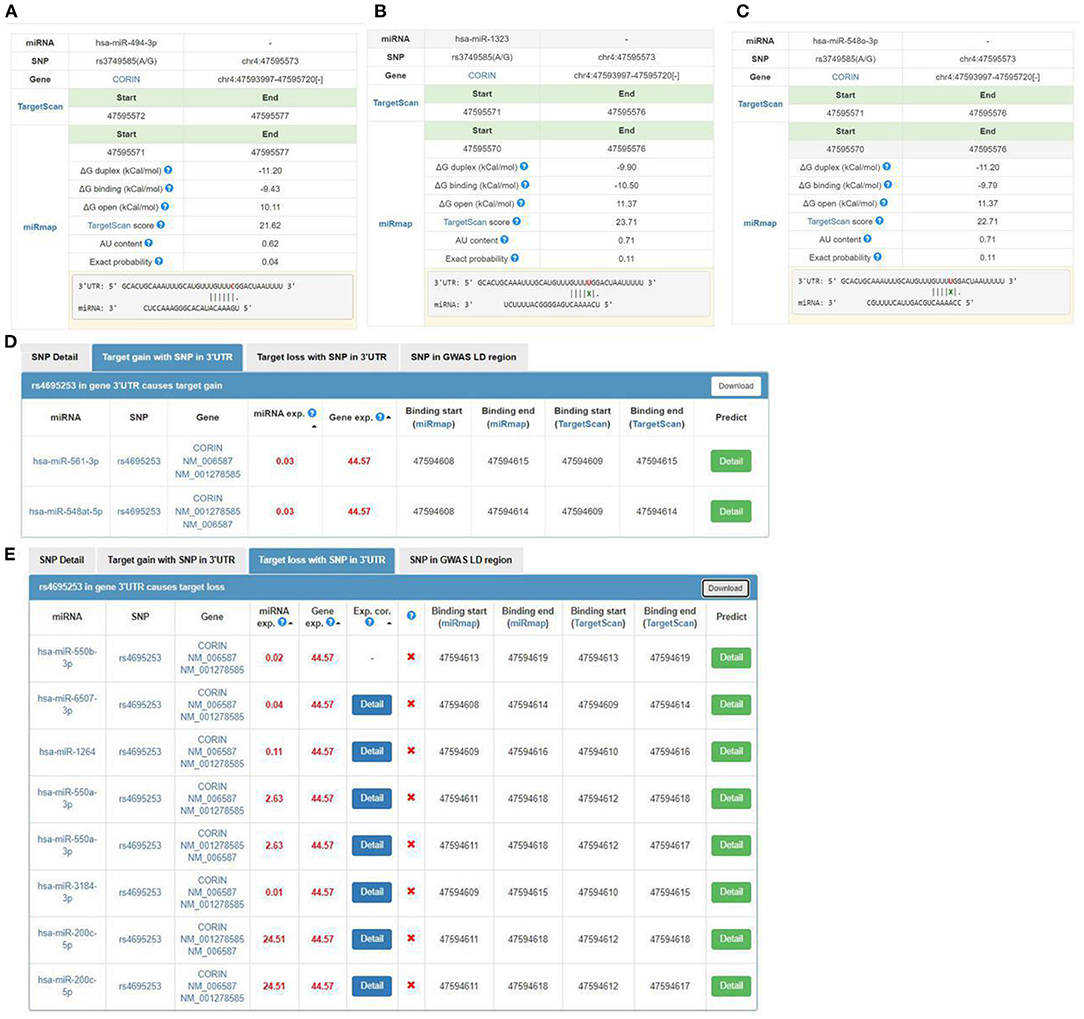
Task: Switch to Target loss tab in panel D
Action: [x=321, y=357]
